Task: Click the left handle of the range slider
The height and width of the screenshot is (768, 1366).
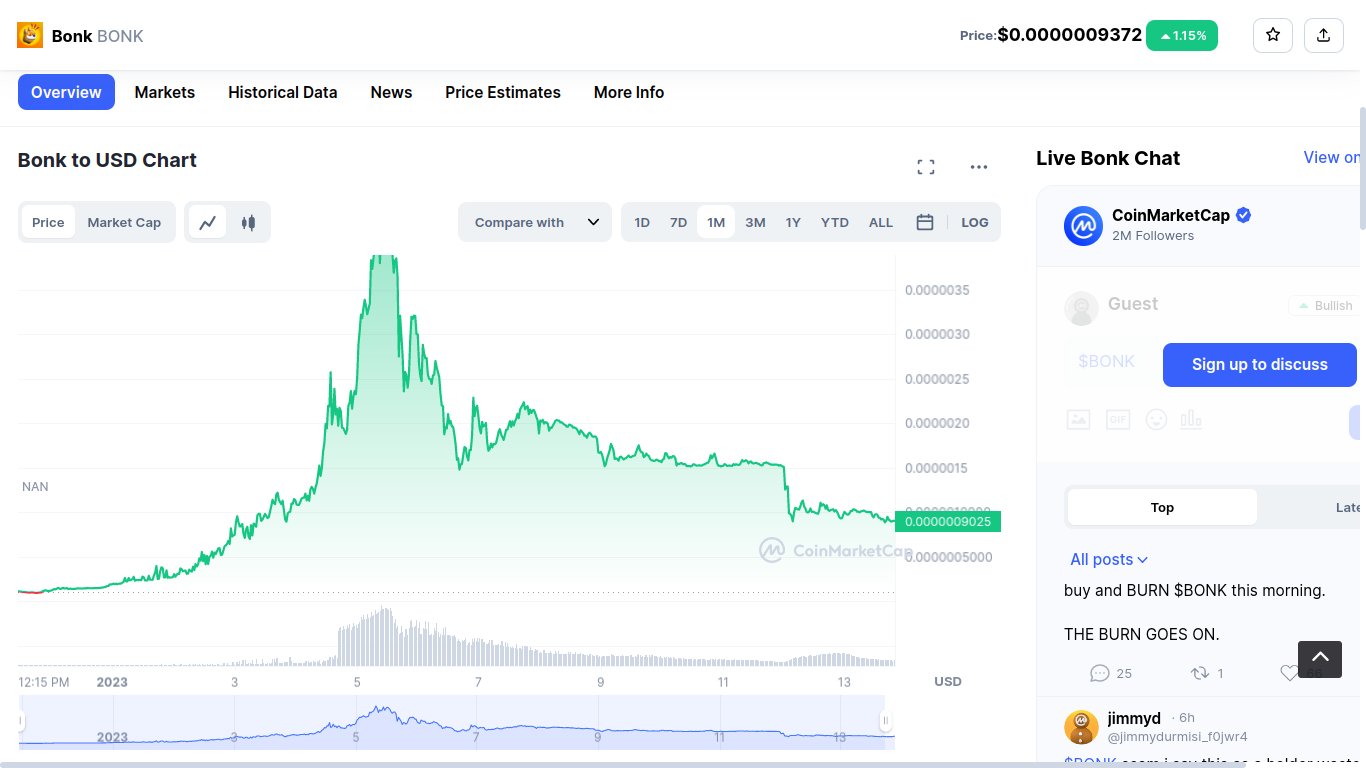Action: pos(20,721)
